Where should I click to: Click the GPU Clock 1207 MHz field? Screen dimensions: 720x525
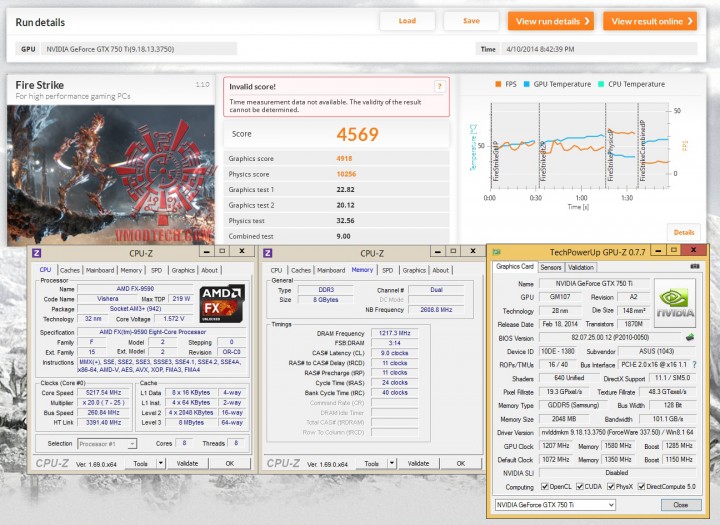(556, 446)
